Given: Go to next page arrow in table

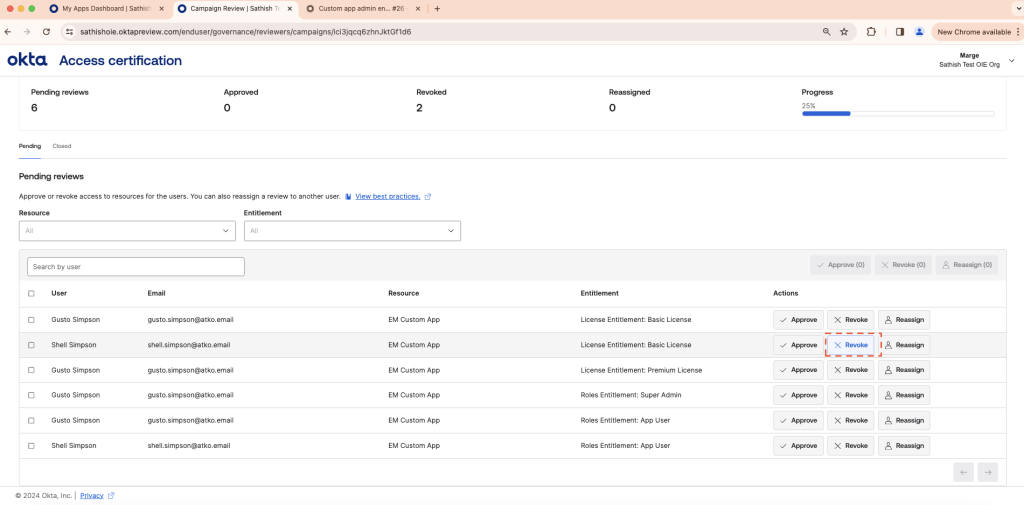Looking at the screenshot, I should (987, 472).
